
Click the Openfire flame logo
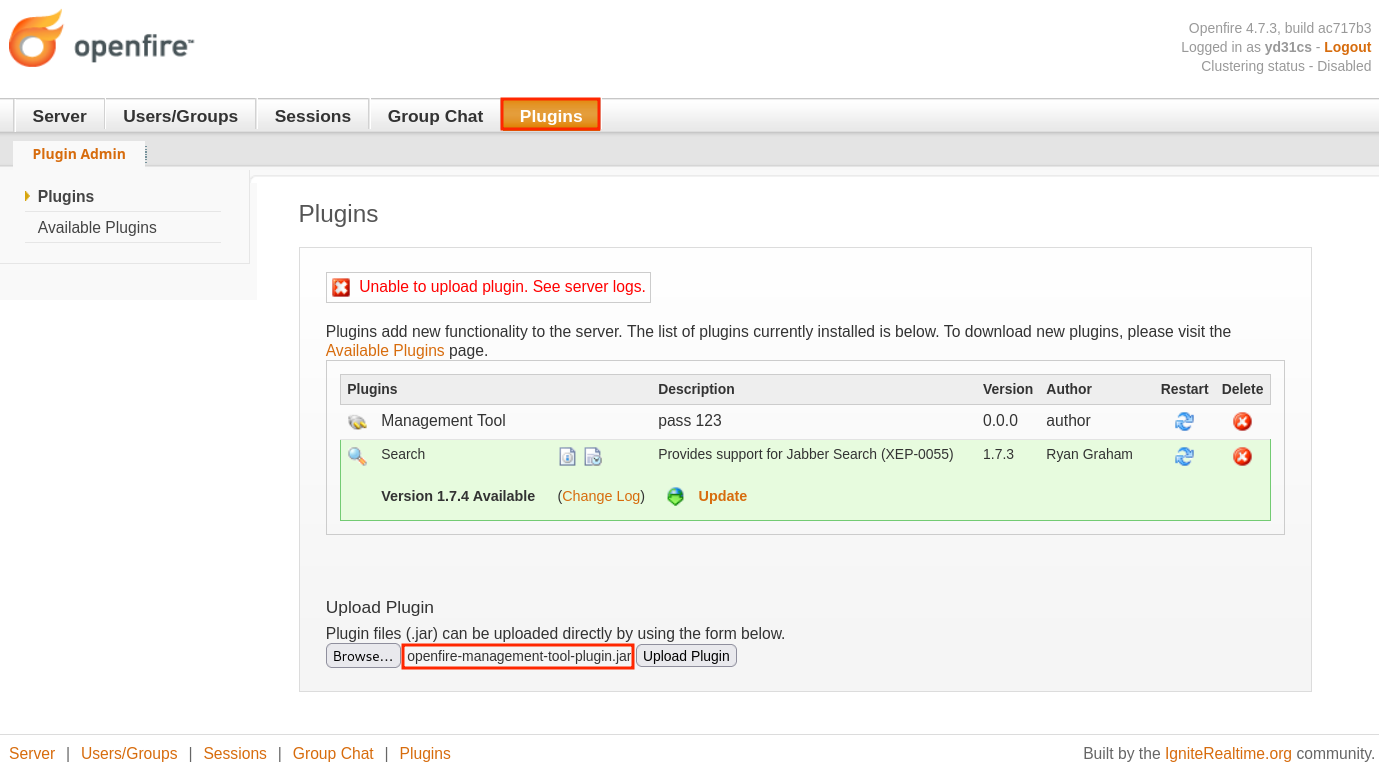[37, 39]
